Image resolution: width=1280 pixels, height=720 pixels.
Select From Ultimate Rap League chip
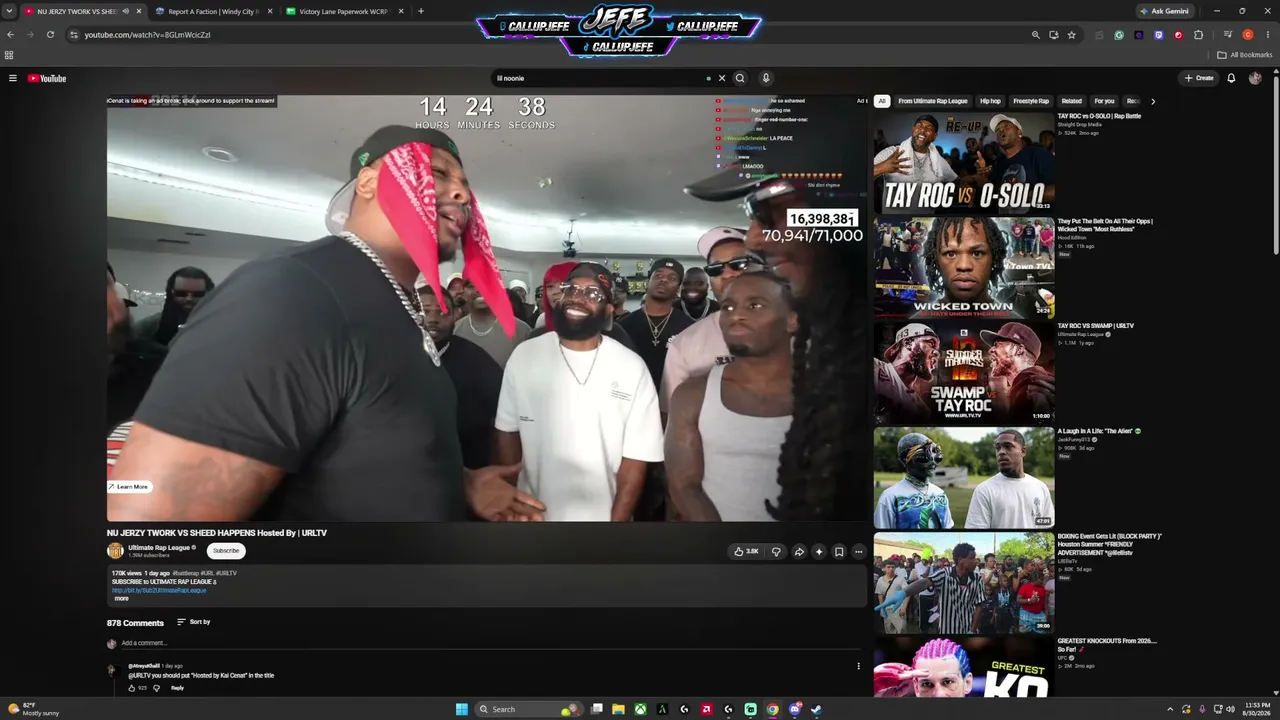933,101
